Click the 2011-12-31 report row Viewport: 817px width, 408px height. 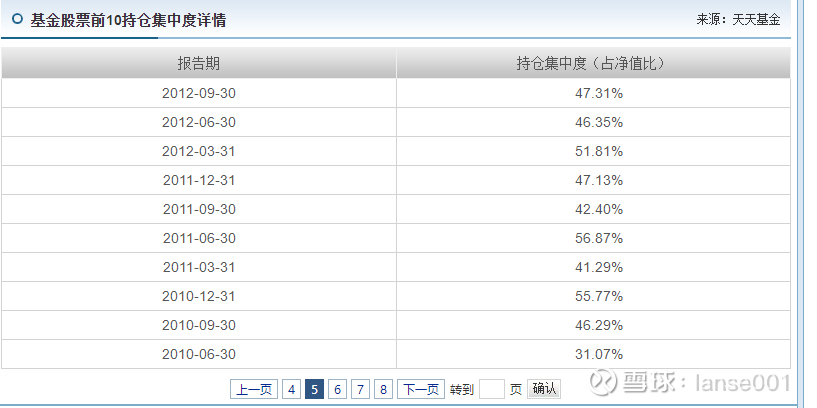tap(198, 180)
